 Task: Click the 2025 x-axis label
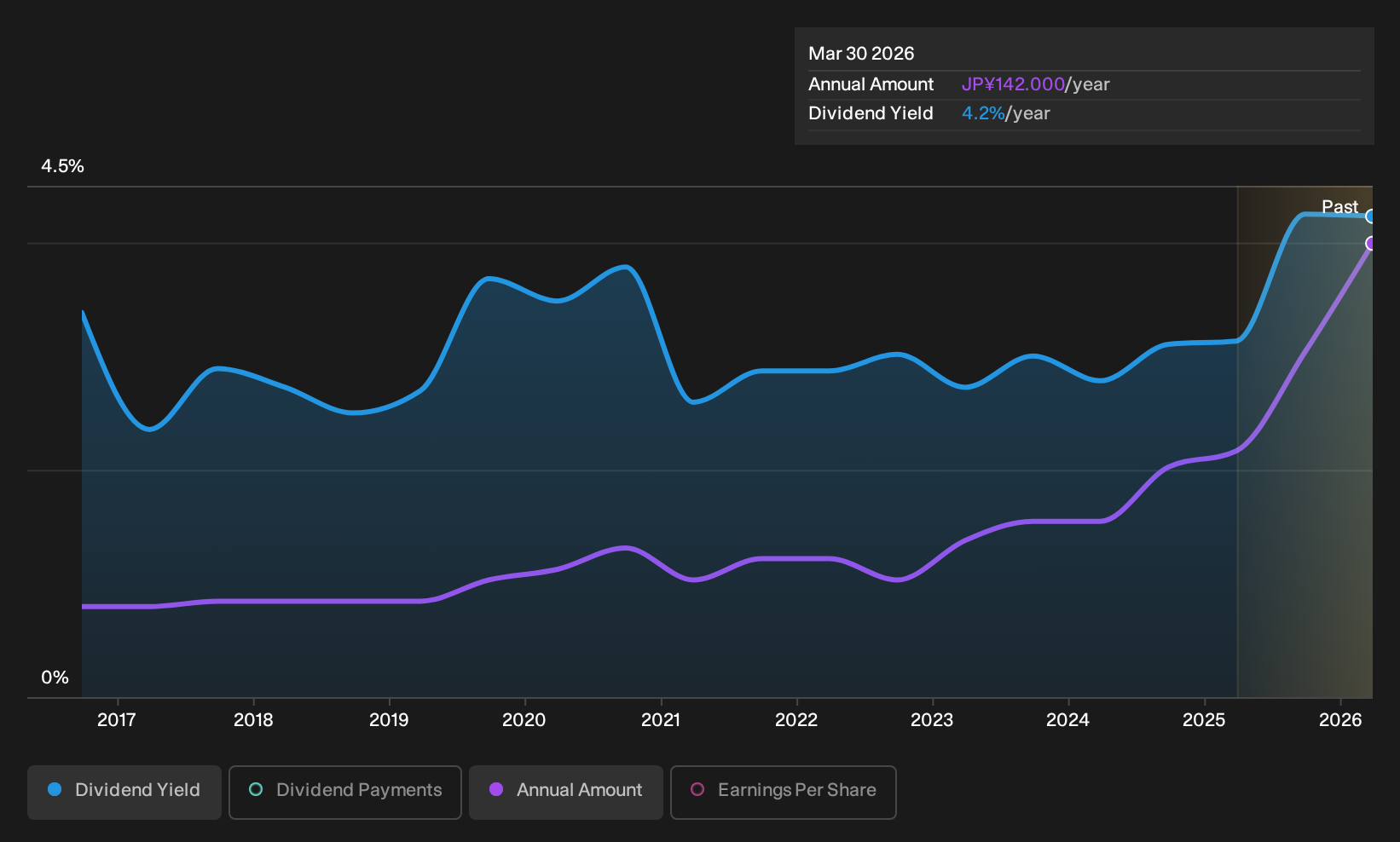pos(1204,720)
